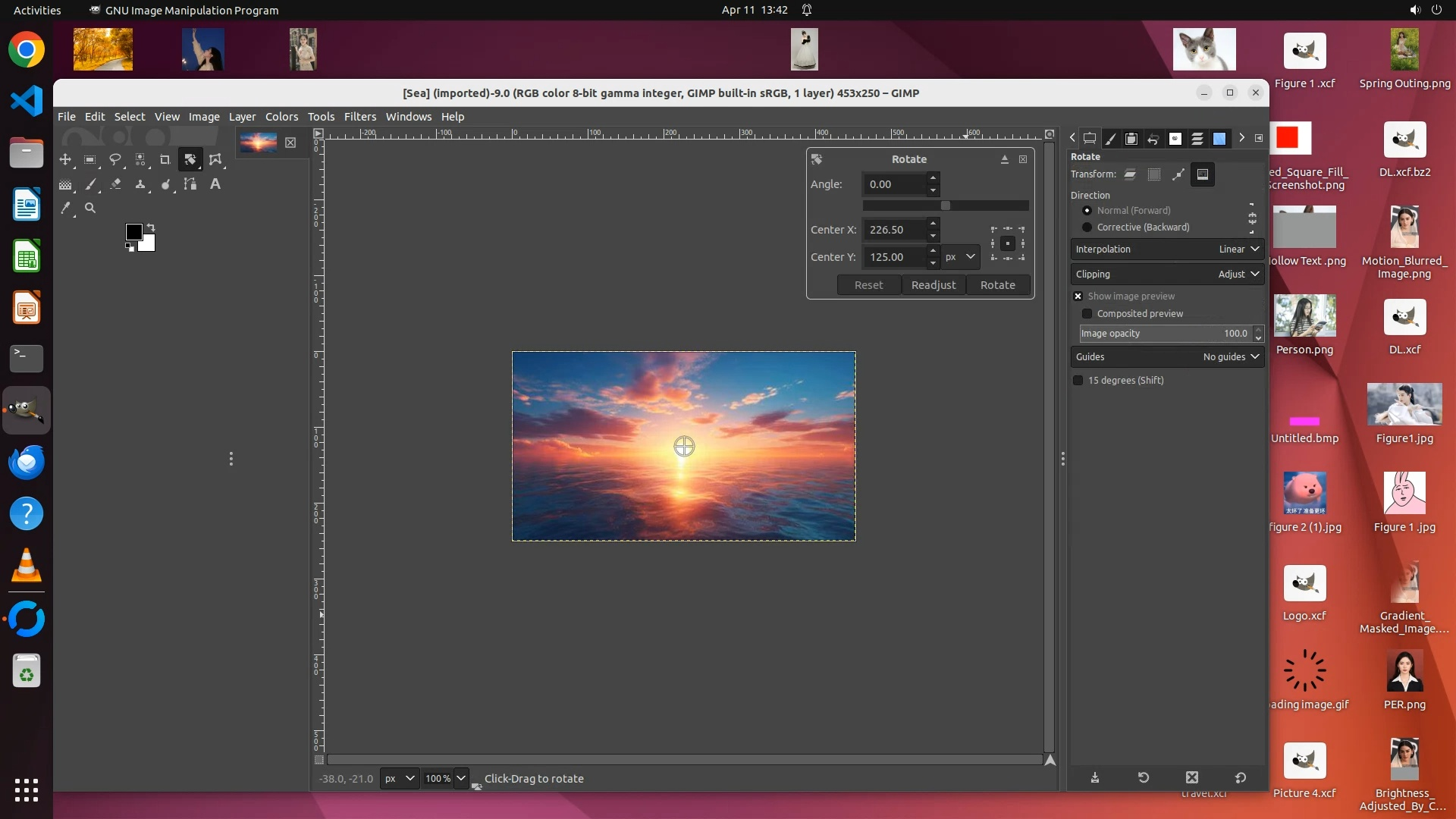Enable Composited preview checkbox

(x=1087, y=314)
